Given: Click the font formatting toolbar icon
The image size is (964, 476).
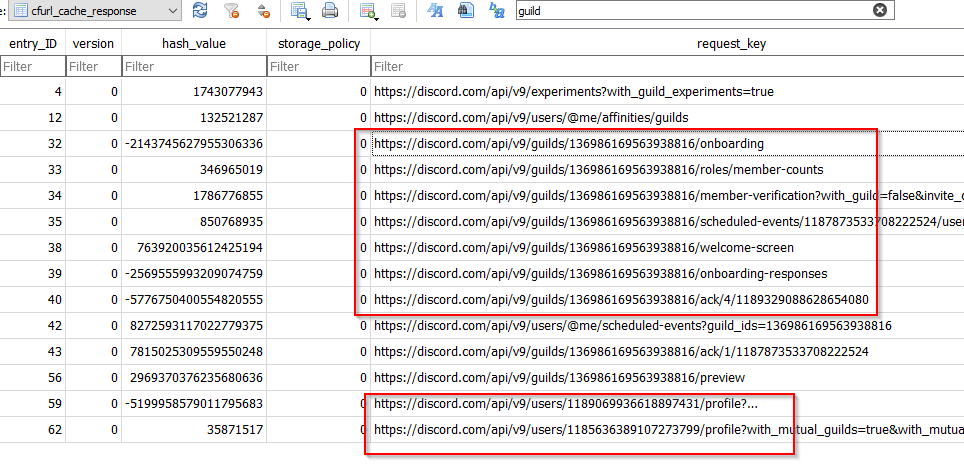Looking at the screenshot, I should pos(435,10).
